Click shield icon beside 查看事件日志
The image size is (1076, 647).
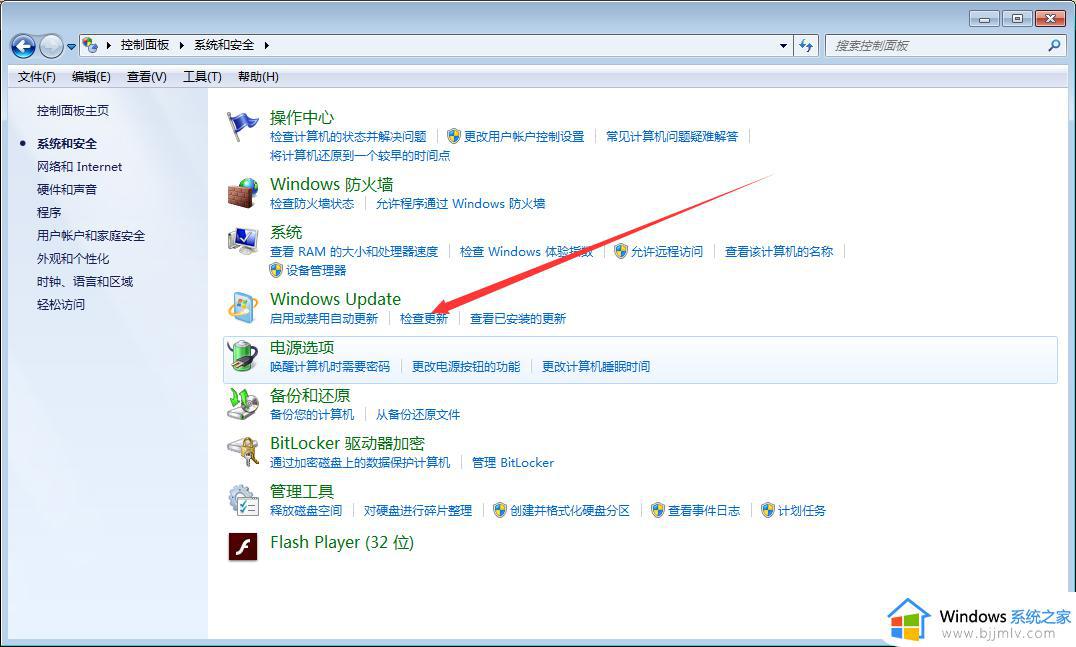coord(657,510)
